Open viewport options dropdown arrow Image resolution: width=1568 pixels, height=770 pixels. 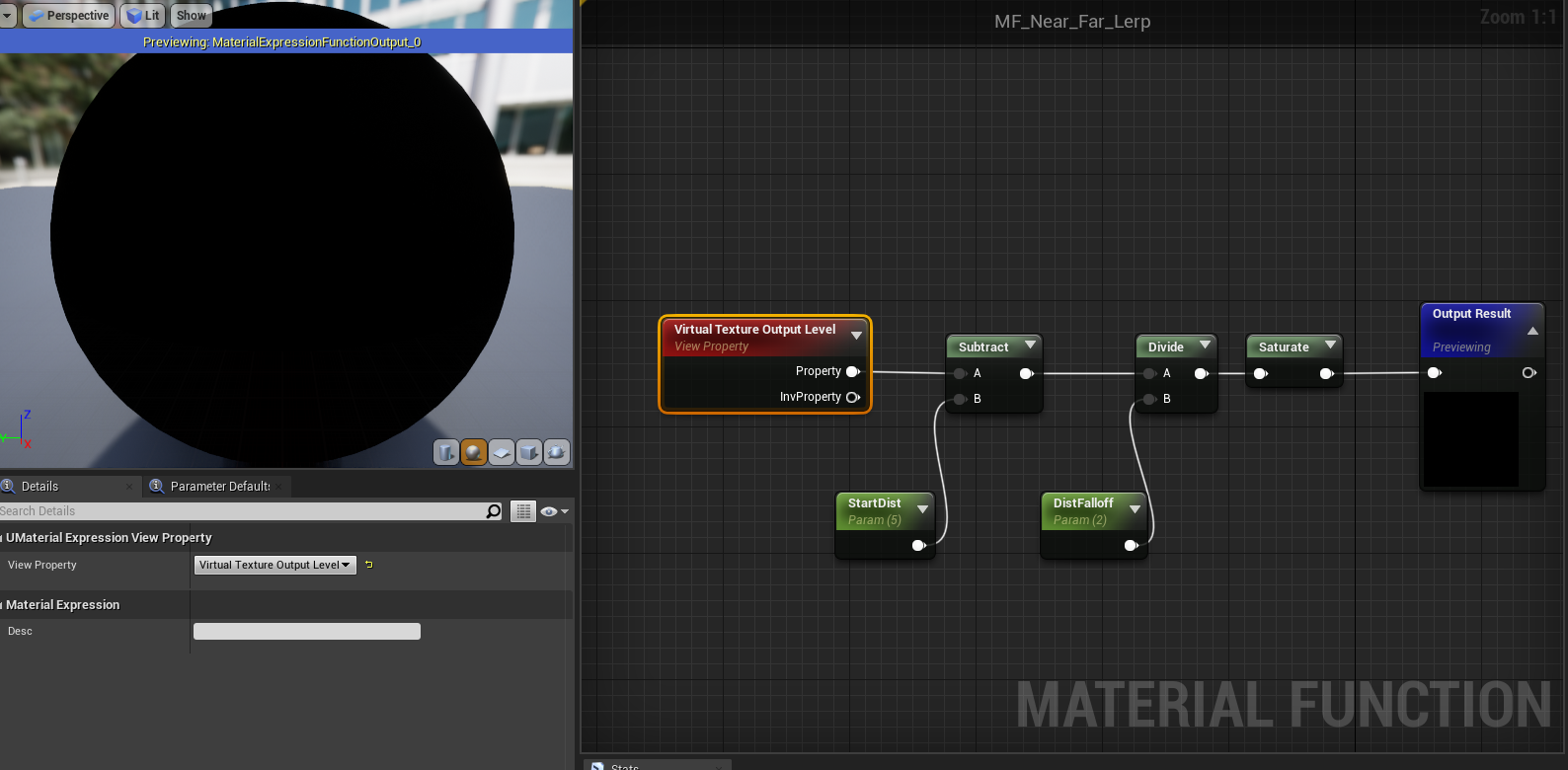tap(8, 16)
